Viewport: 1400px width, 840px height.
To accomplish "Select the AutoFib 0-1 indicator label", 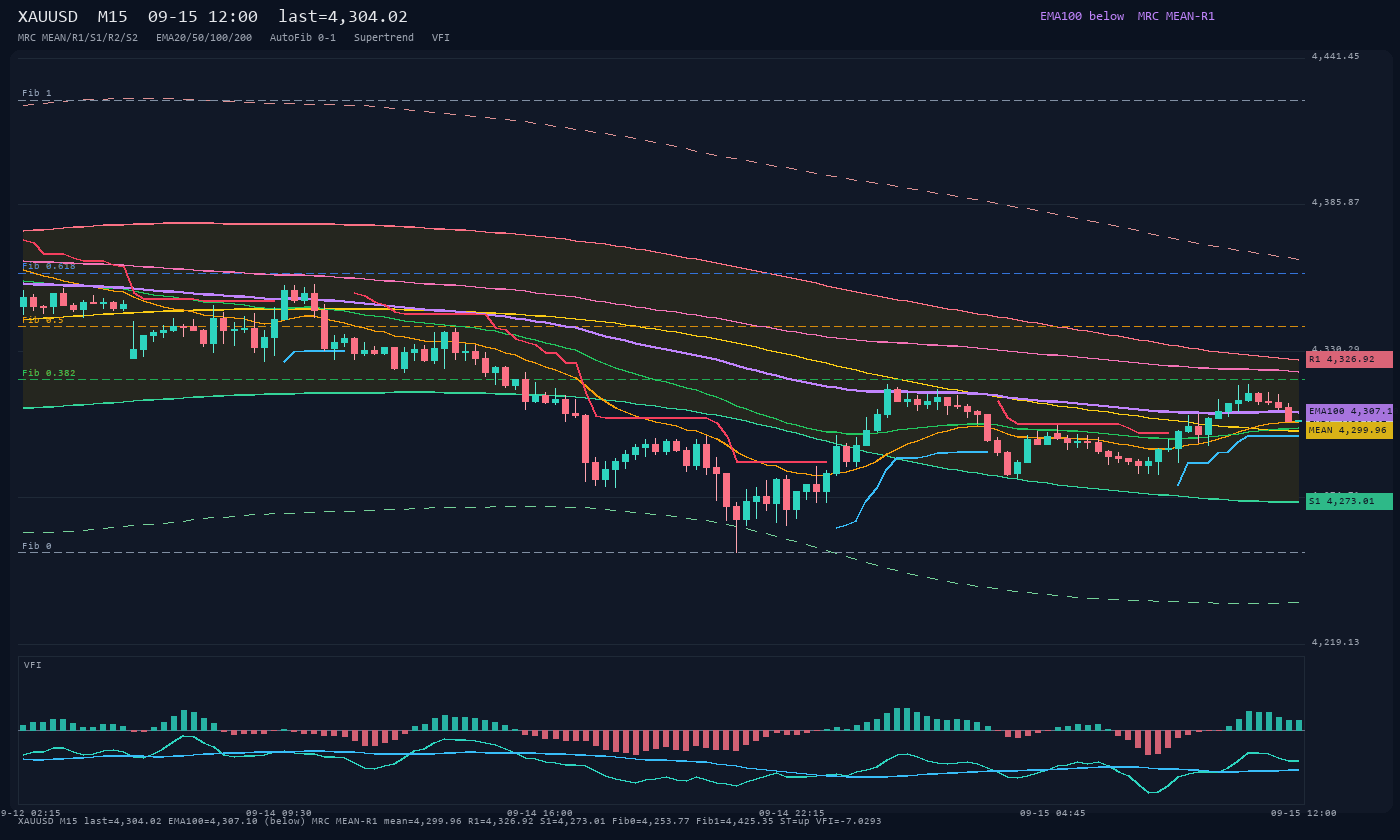I will point(303,38).
